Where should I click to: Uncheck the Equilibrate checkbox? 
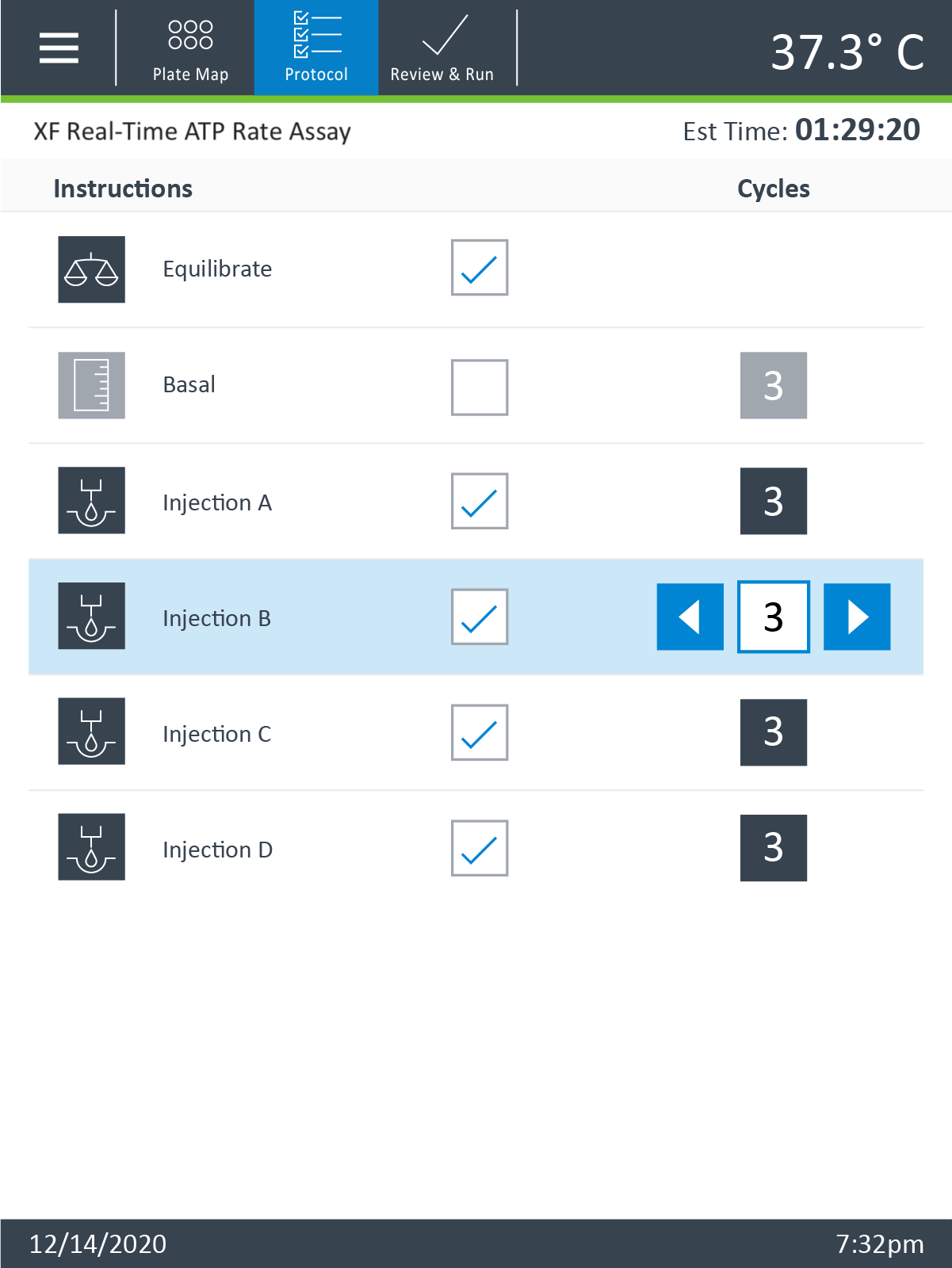[480, 268]
